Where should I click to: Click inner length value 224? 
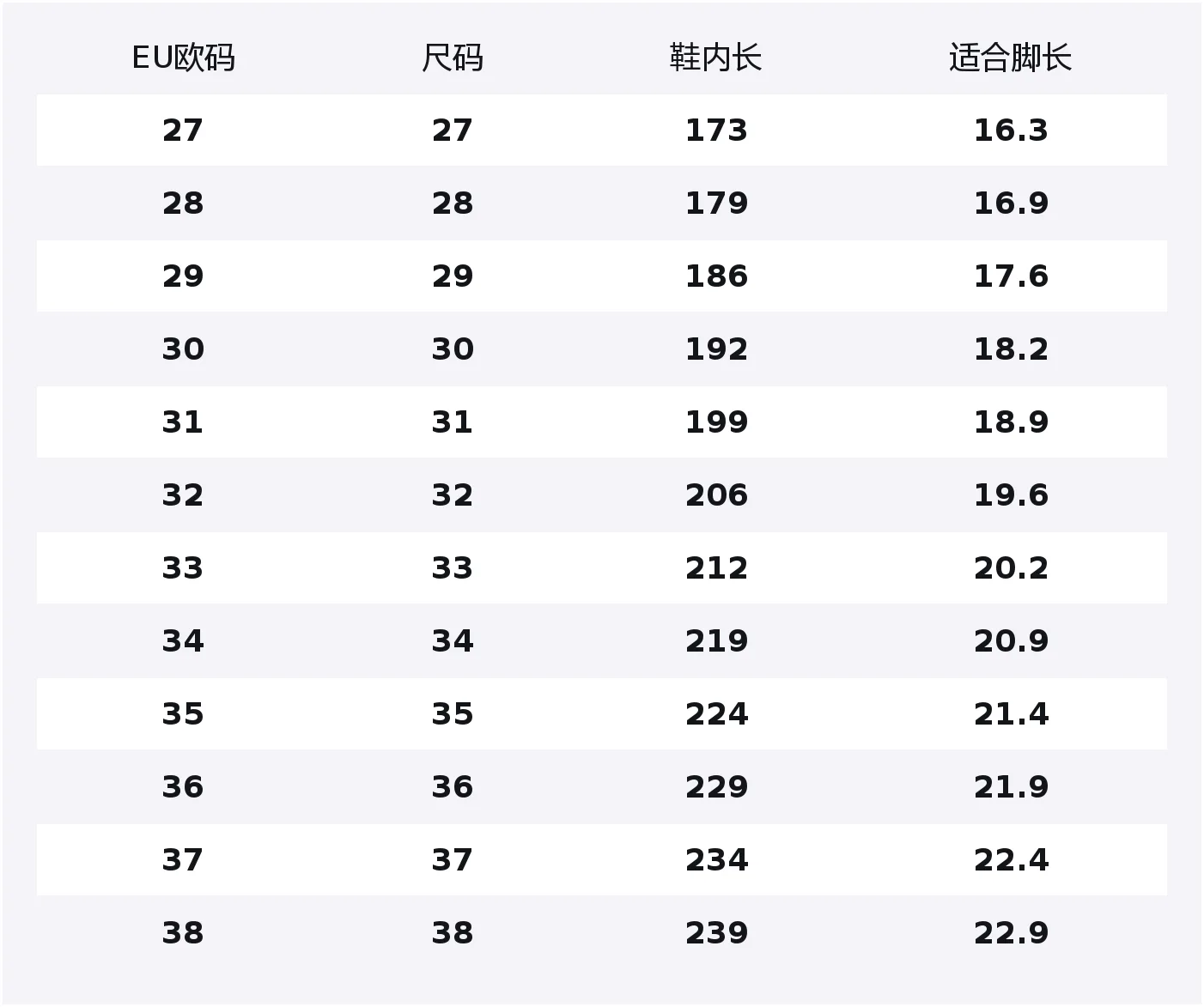click(x=716, y=714)
